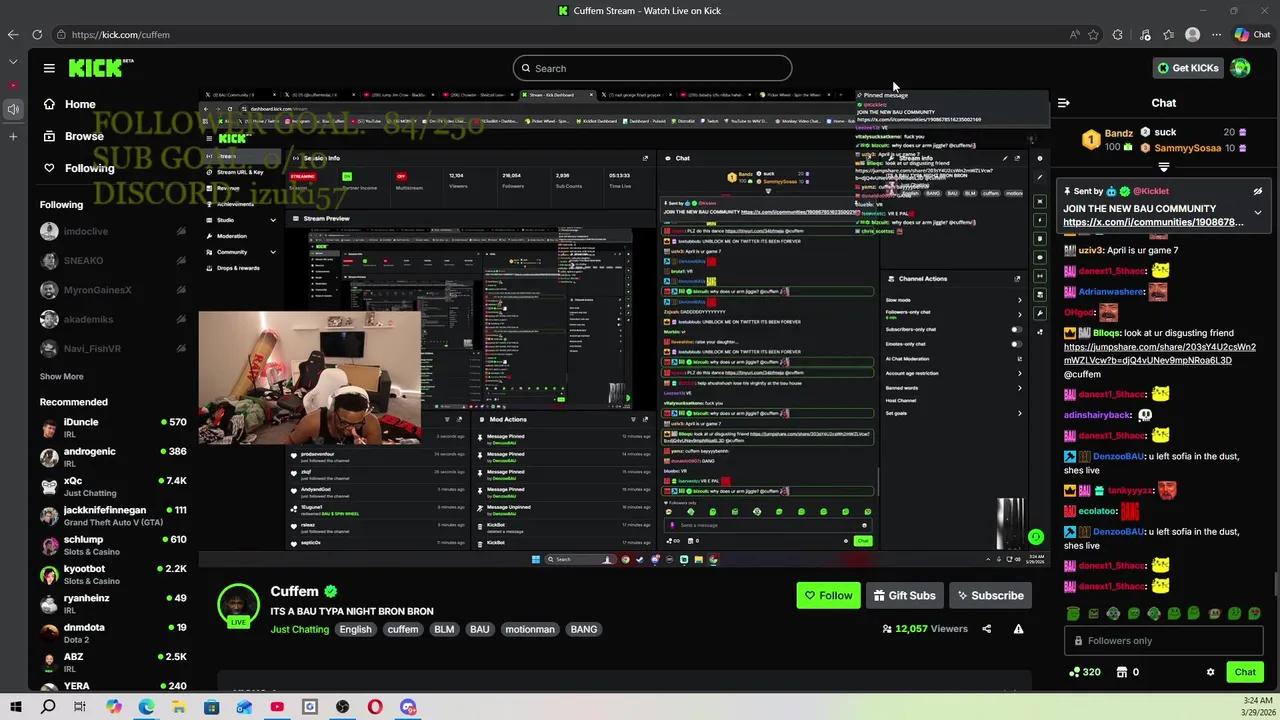1280x720 pixels.
Task: Click the KICK beta logo
Action: coord(101,68)
